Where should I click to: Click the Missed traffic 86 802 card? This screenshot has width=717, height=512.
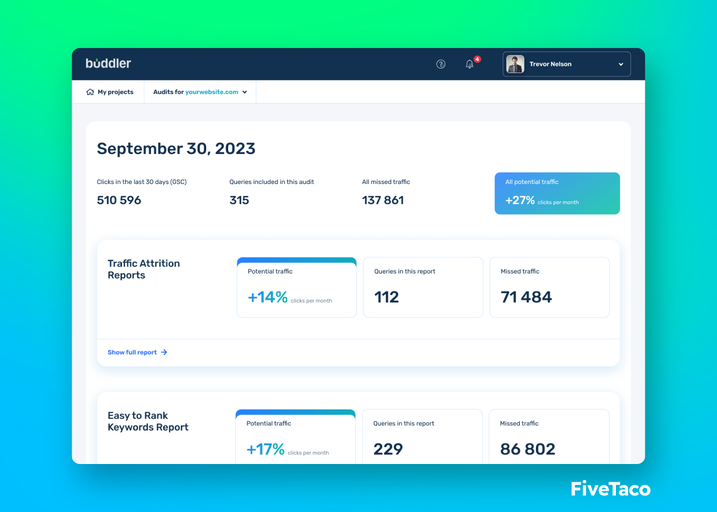click(x=549, y=437)
